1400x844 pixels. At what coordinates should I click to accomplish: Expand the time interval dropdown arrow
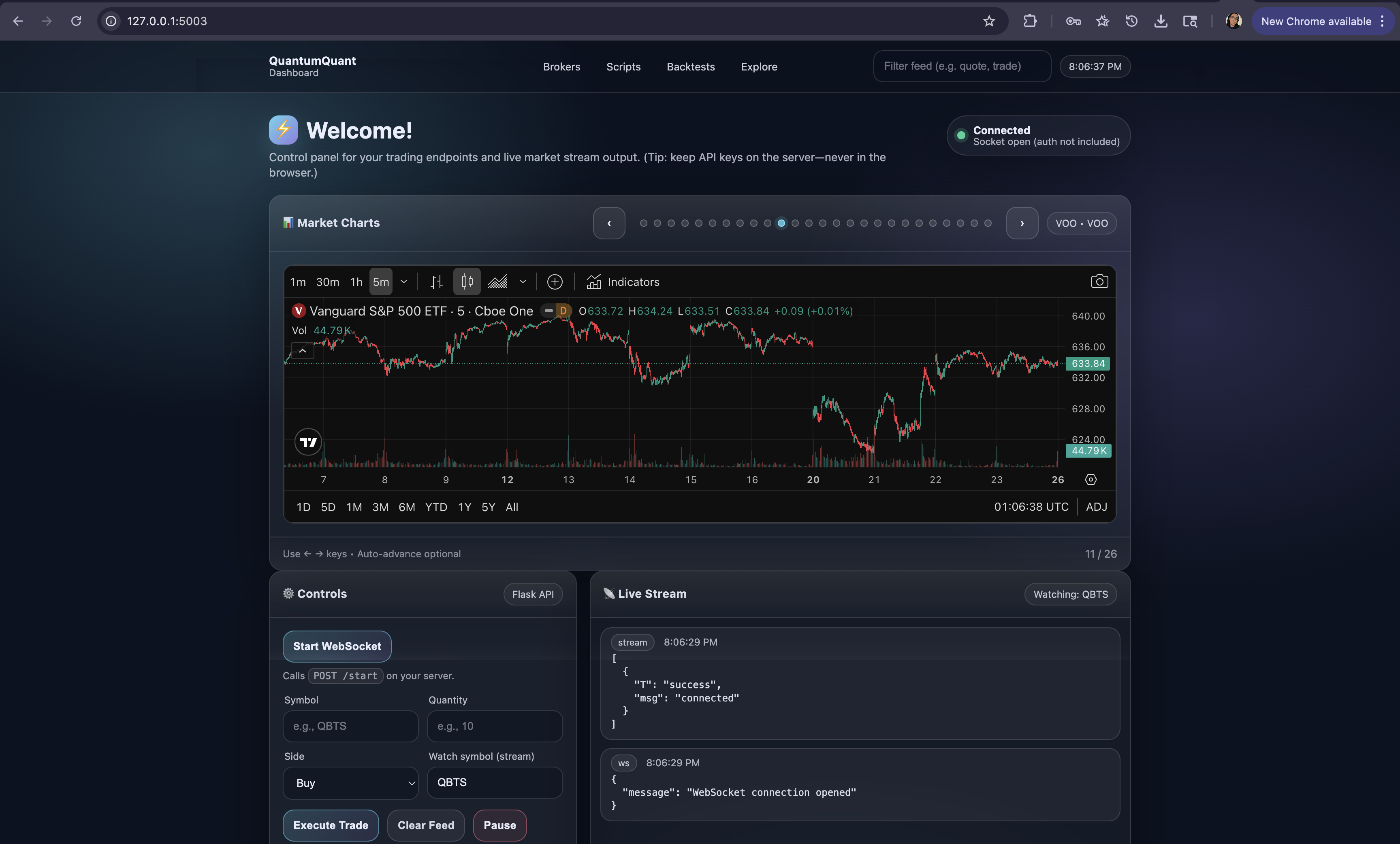click(x=404, y=282)
